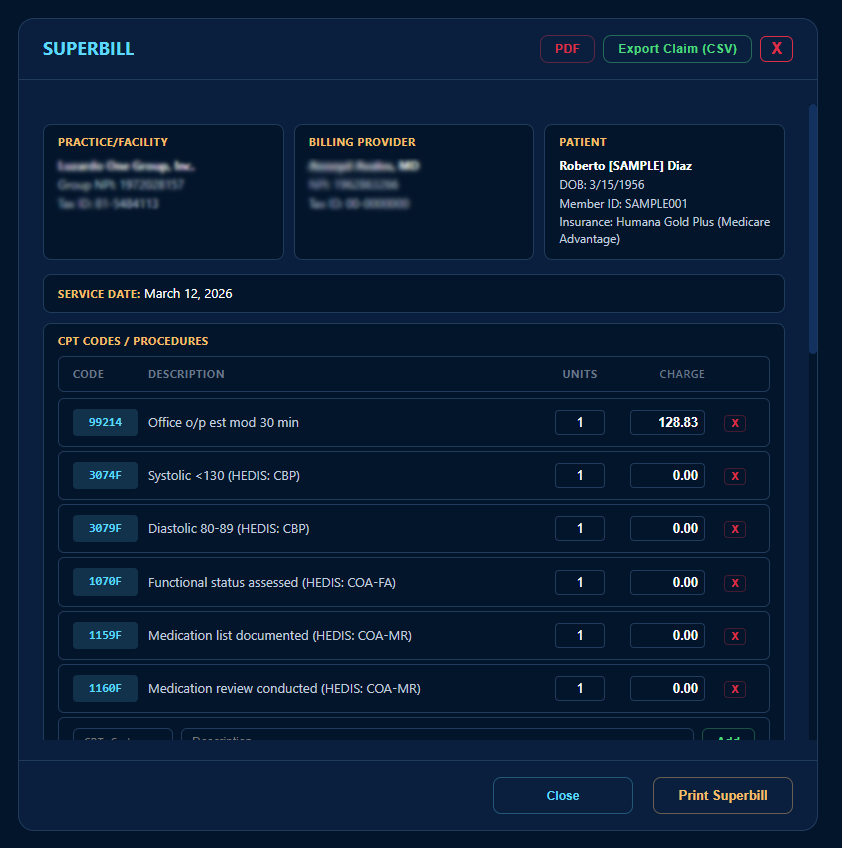Change the charge amount for 99214
842x848 pixels.
pos(666,422)
